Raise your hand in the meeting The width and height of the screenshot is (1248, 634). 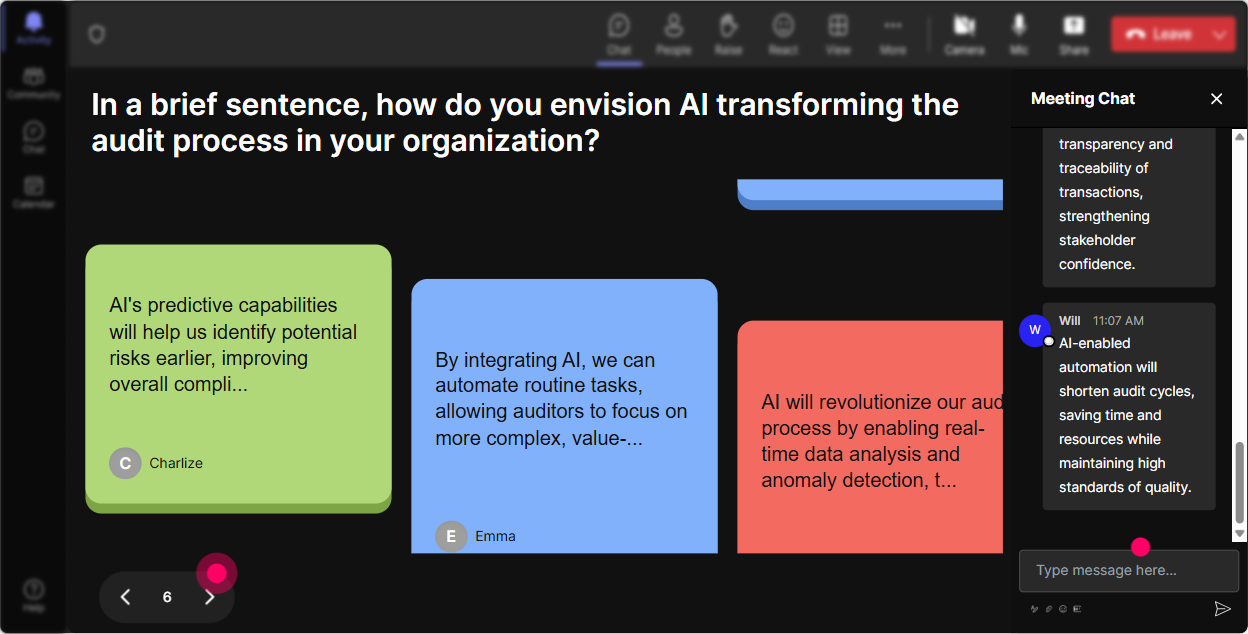[728, 34]
